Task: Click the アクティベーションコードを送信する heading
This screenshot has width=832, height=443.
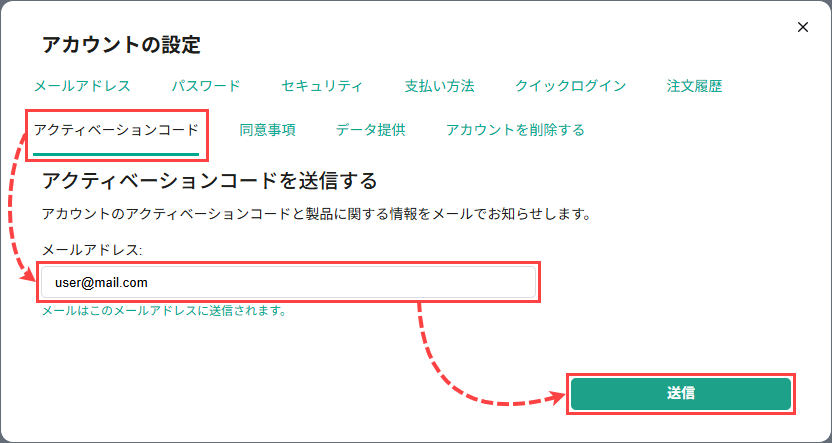Action: click(x=209, y=181)
